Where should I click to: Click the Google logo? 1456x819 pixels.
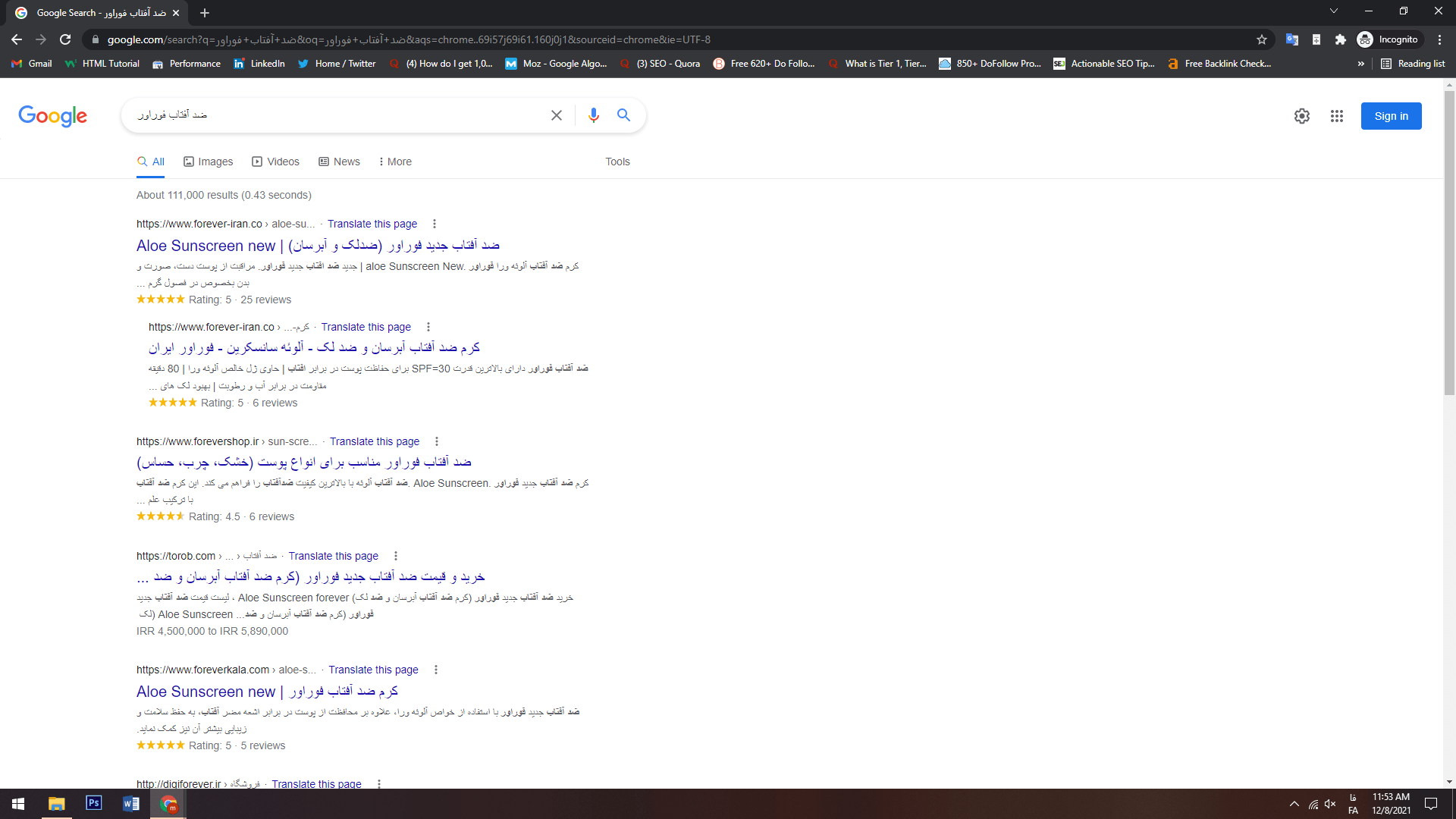point(53,116)
